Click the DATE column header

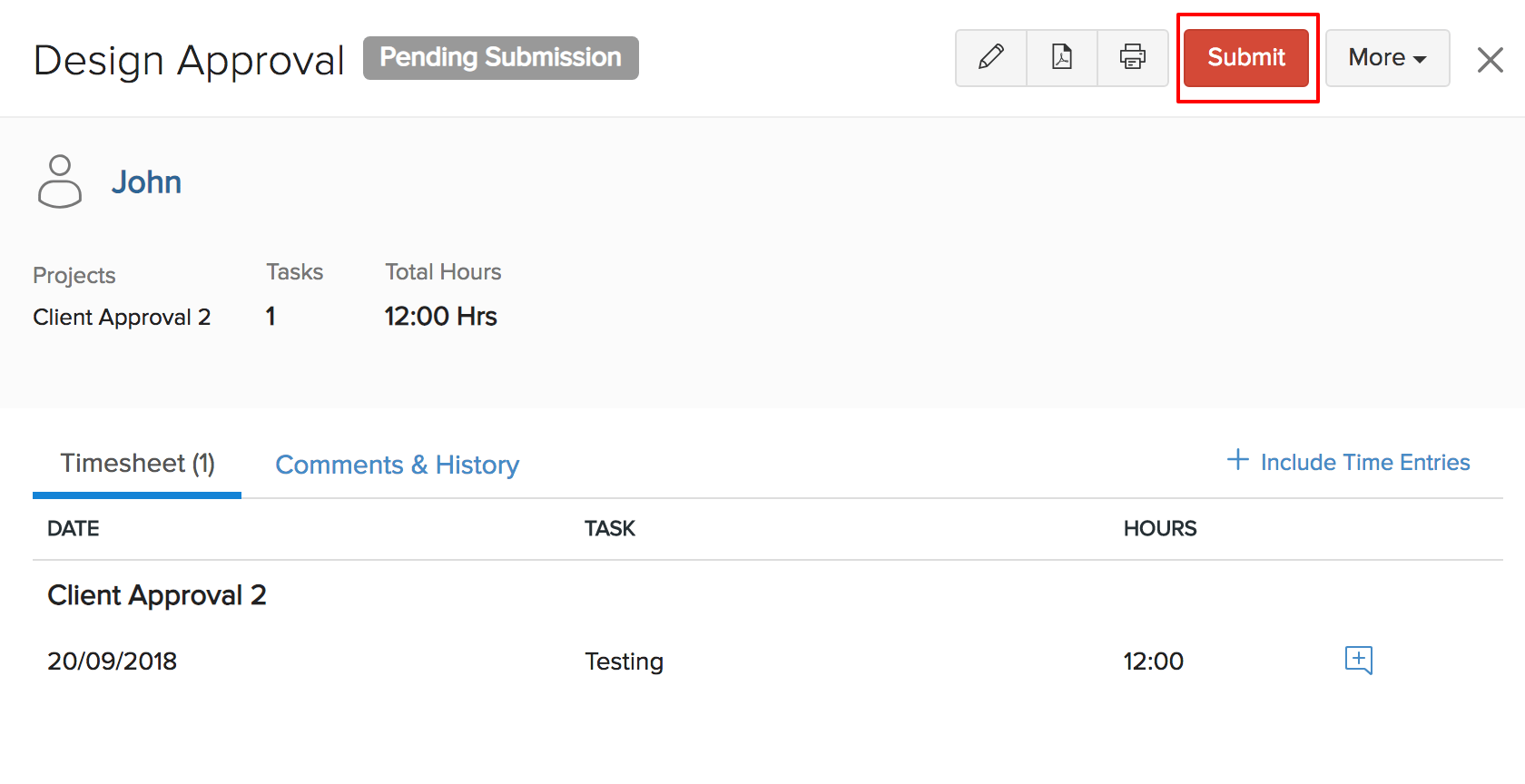74,529
